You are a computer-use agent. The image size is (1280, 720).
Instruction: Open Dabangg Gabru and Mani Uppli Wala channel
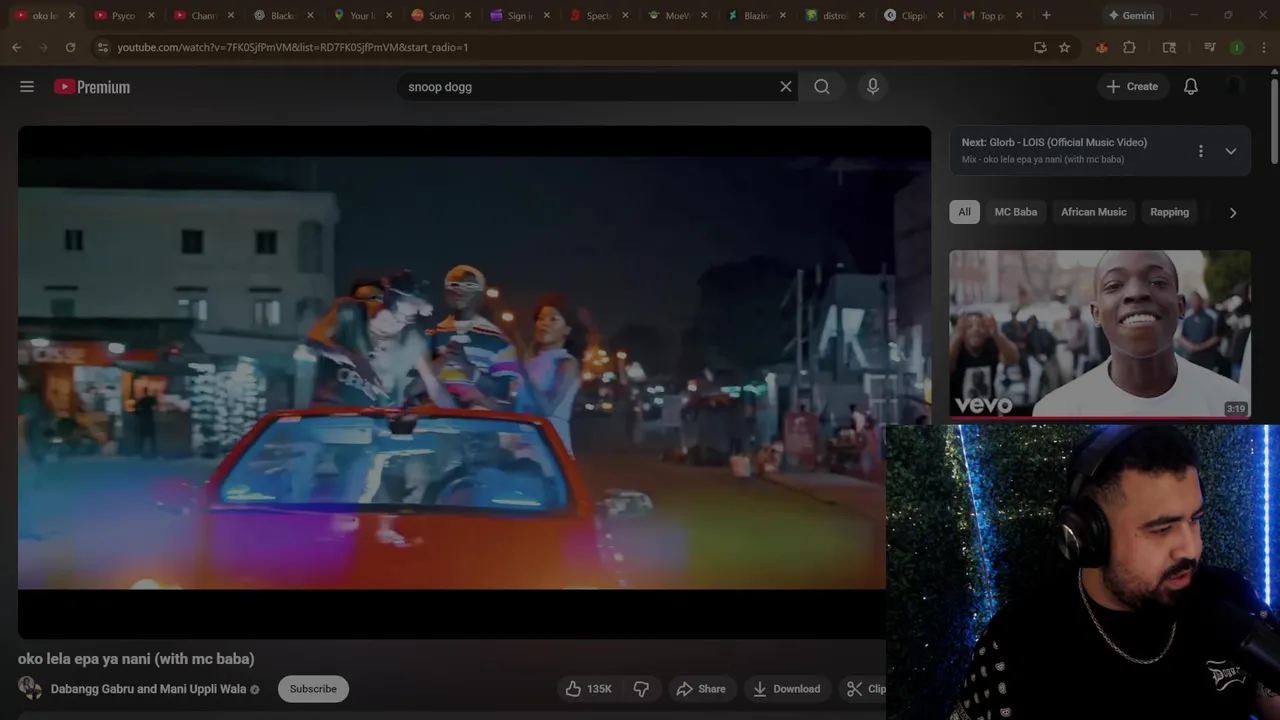click(x=148, y=689)
